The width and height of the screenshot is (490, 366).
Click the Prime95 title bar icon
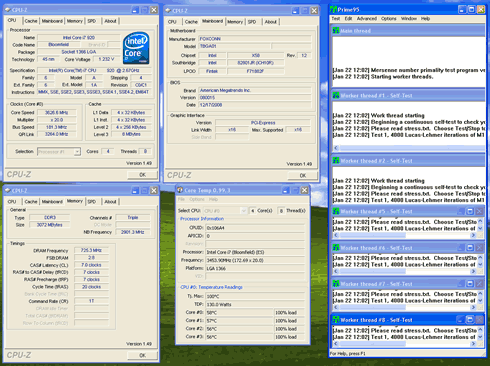pos(333,9)
